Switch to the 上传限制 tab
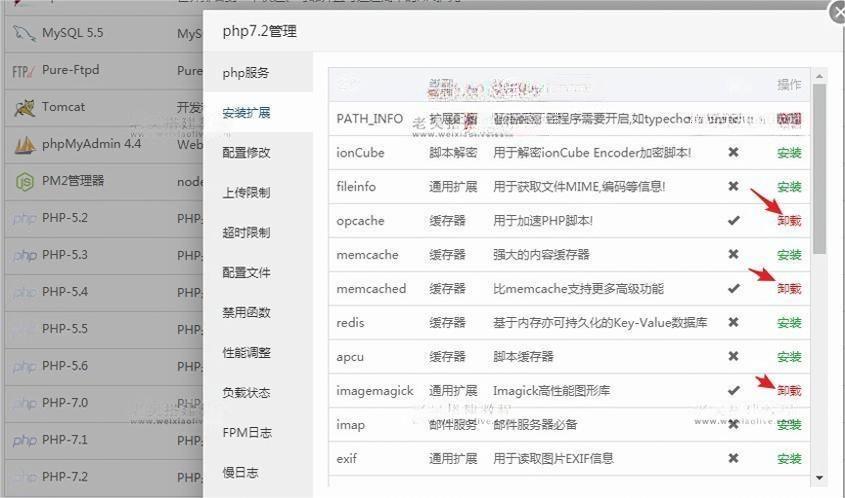 [258, 192]
